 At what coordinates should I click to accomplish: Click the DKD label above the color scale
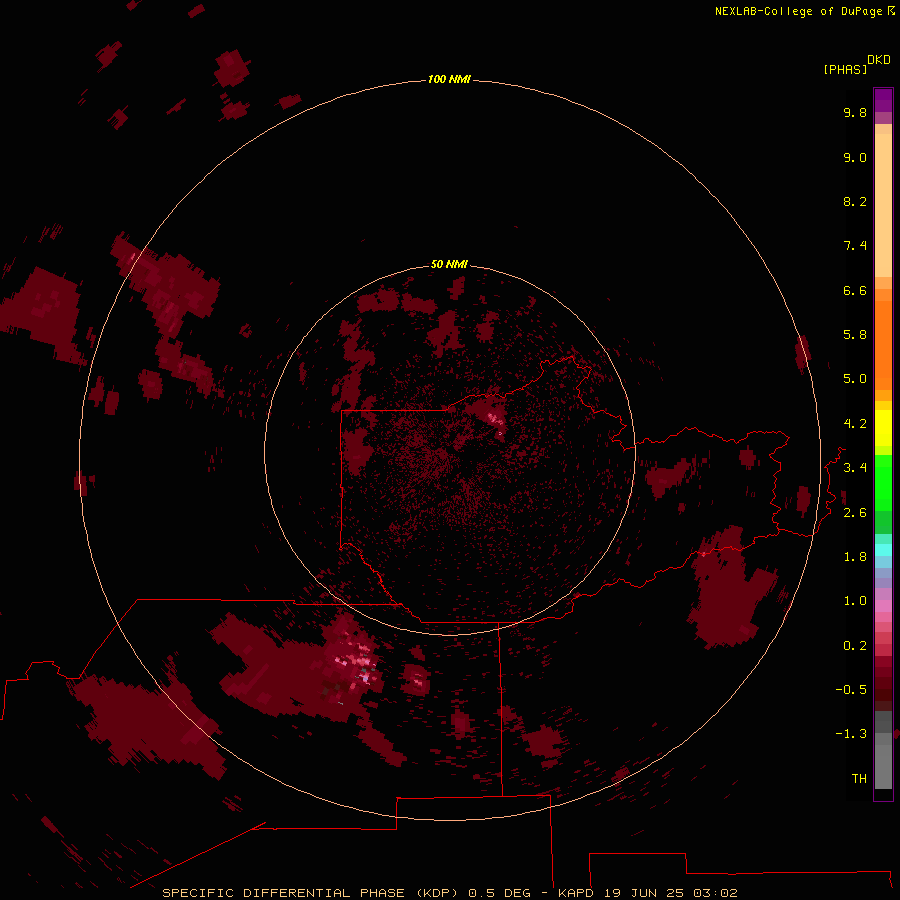tap(879, 60)
